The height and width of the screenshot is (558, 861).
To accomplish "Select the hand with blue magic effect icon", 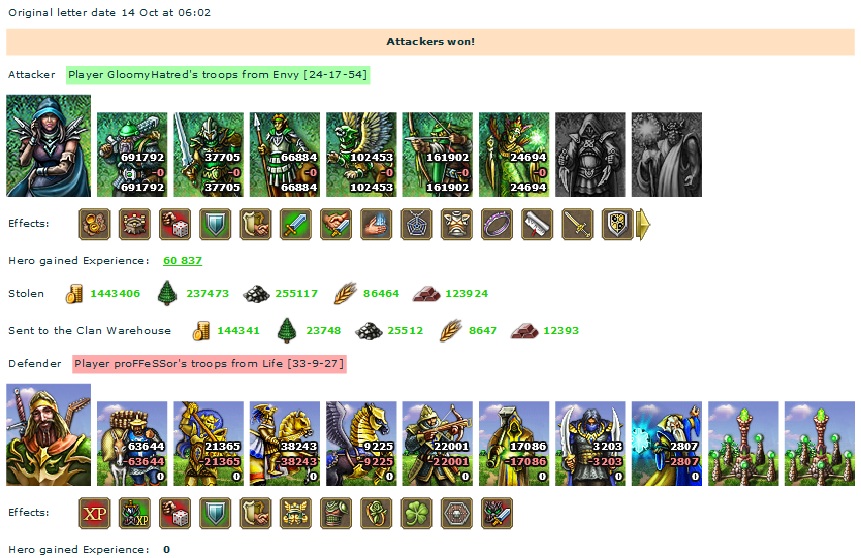I will (x=376, y=224).
